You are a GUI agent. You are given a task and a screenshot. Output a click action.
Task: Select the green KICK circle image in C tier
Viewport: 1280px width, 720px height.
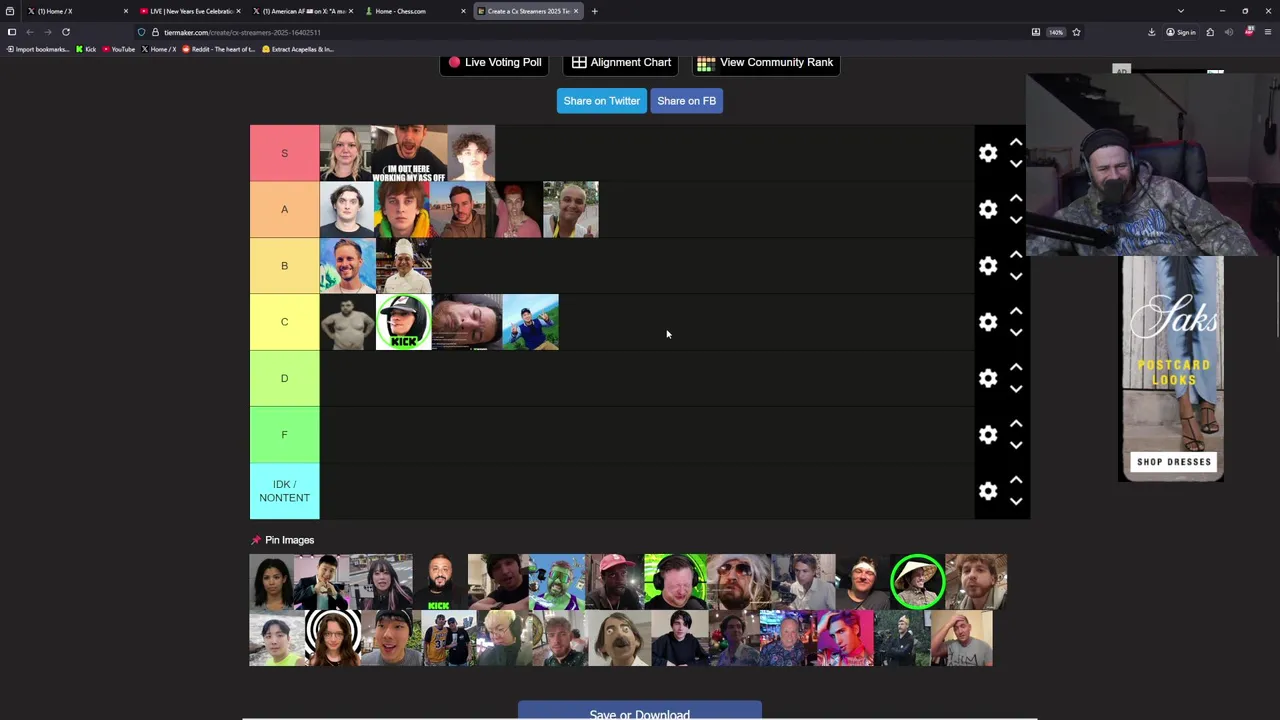click(x=403, y=322)
